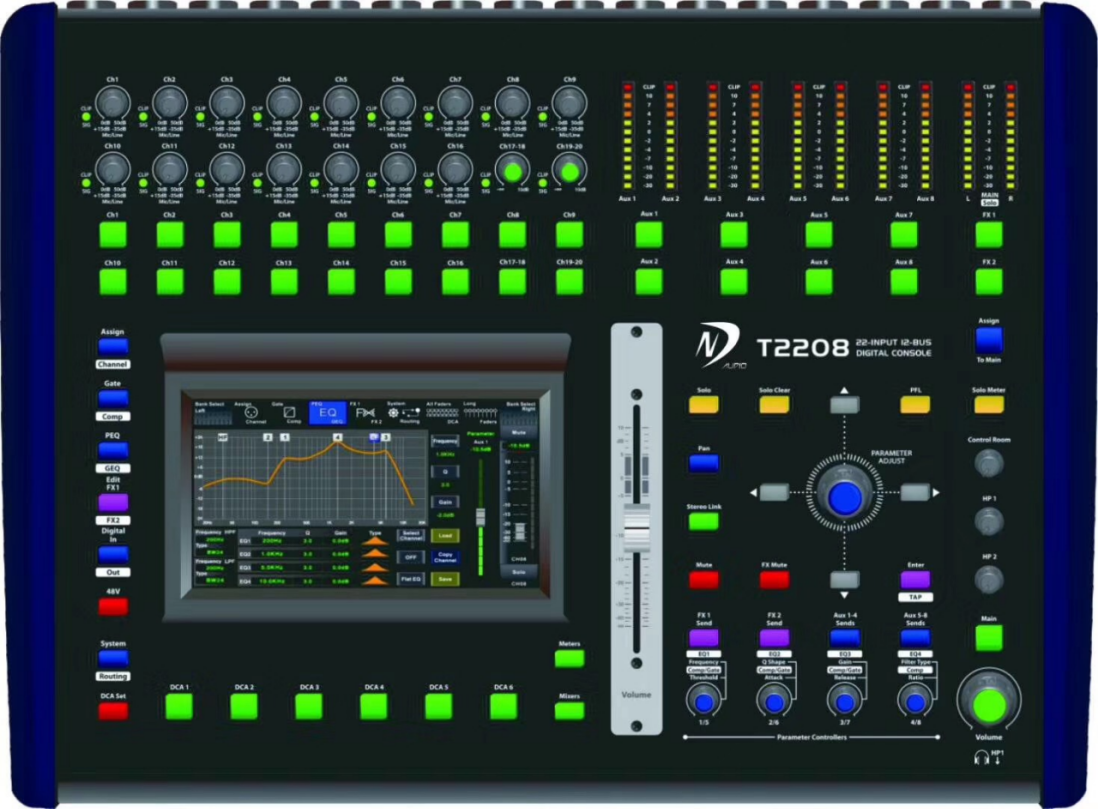Click the yellow Solo Clear button
The height and width of the screenshot is (809, 1099).
click(774, 404)
